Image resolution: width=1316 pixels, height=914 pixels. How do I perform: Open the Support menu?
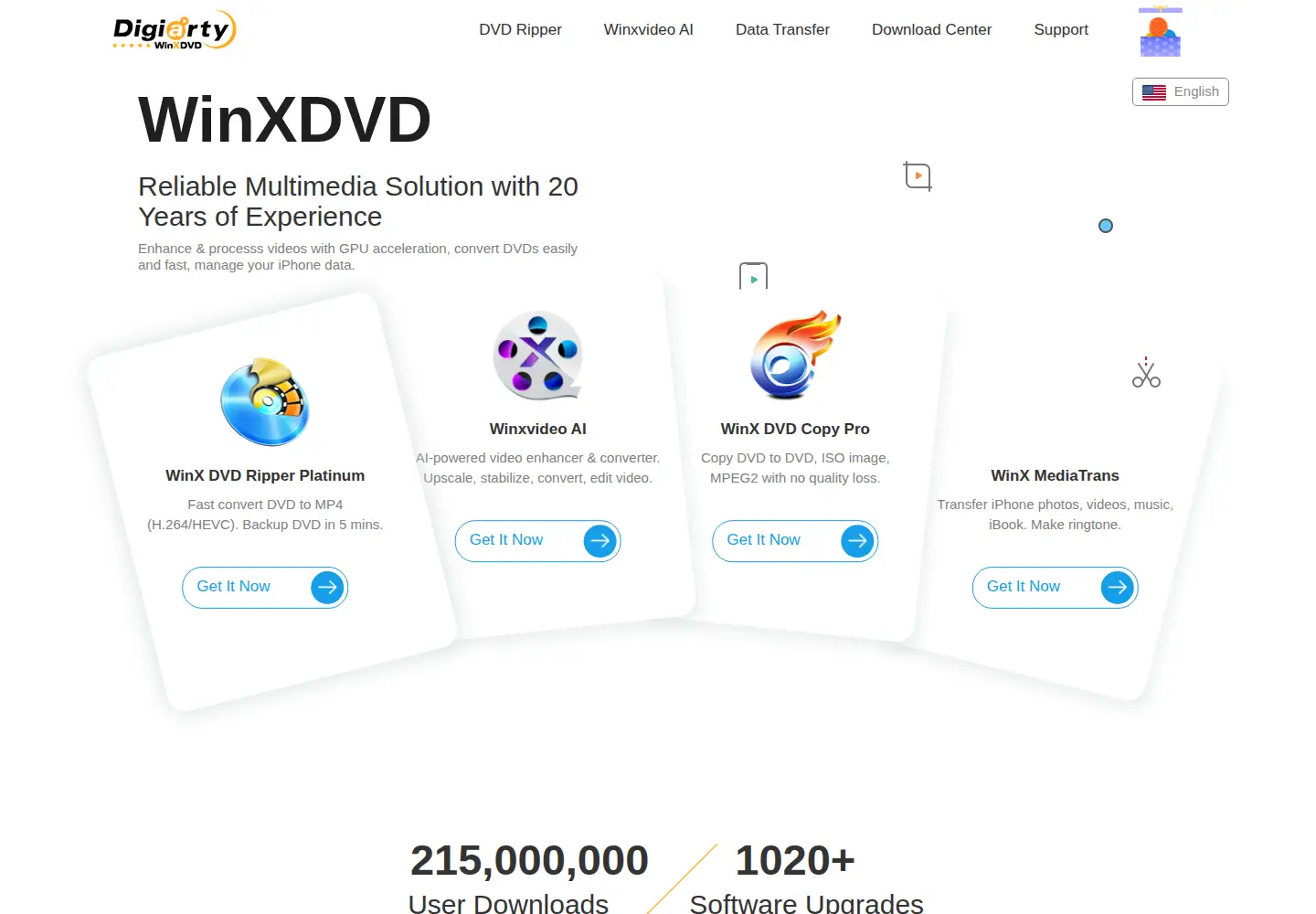pyautogui.click(x=1061, y=29)
